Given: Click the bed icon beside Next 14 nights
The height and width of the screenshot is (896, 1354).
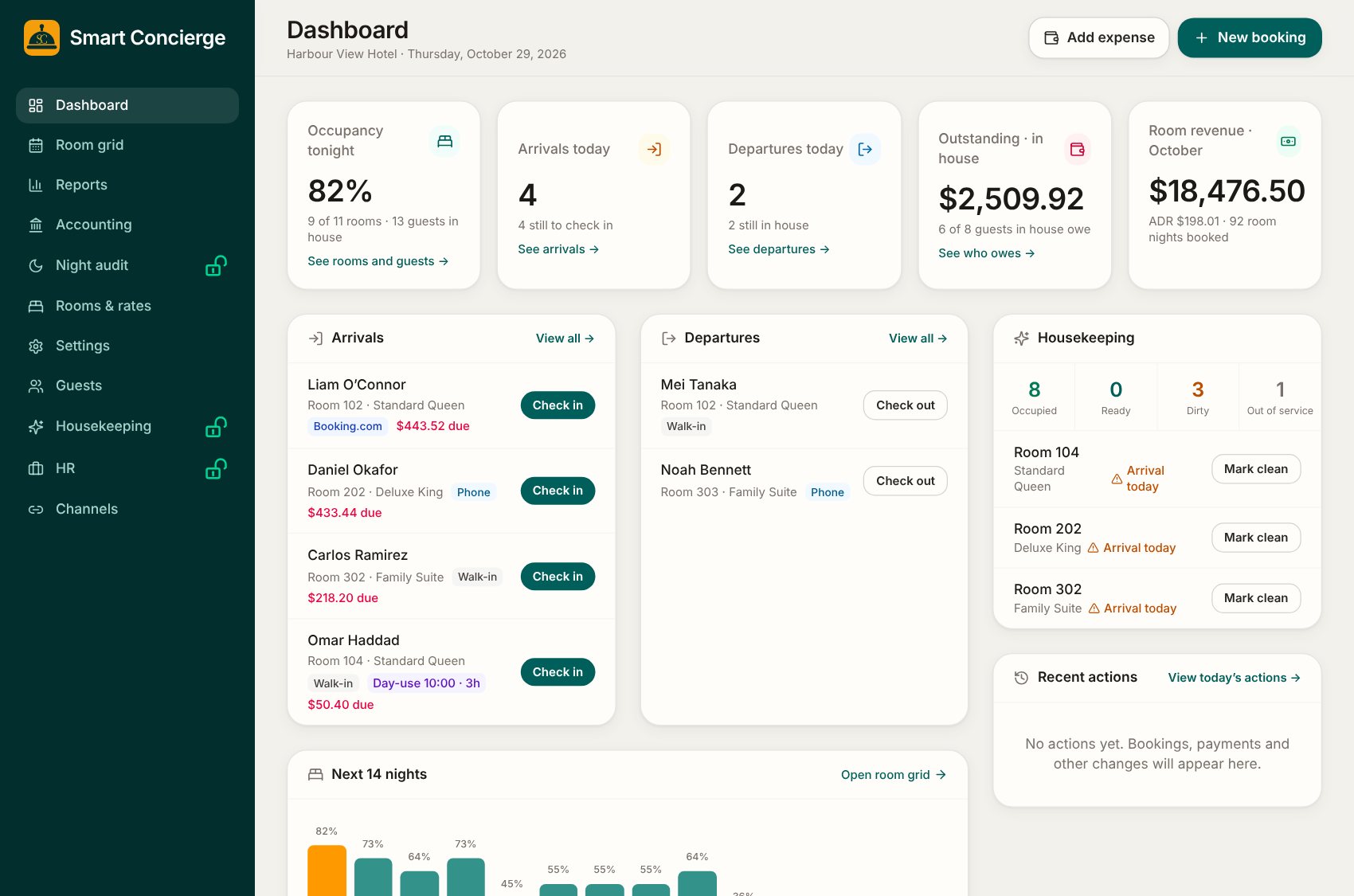Looking at the screenshot, I should click(315, 774).
